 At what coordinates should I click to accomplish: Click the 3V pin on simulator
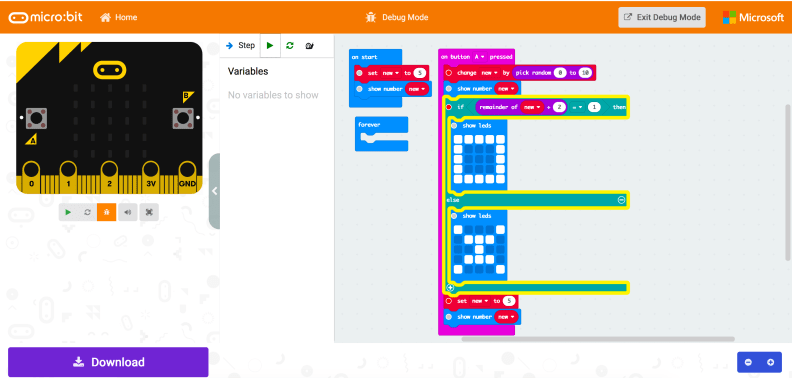click(151, 177)
